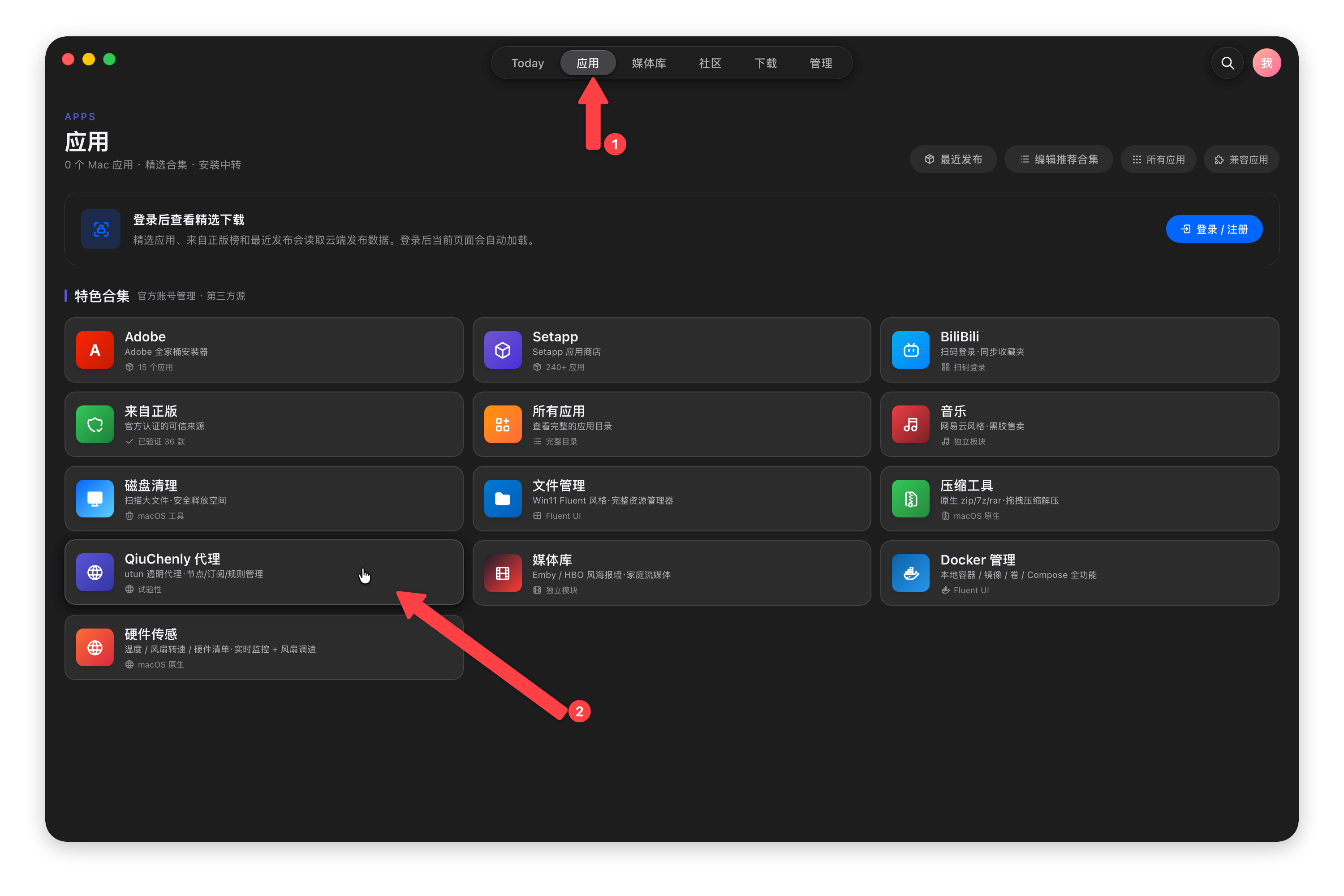1344x896 pixels.
Task: Open the BiliBili 扫码登录 card
Action: coord(1079,350)
